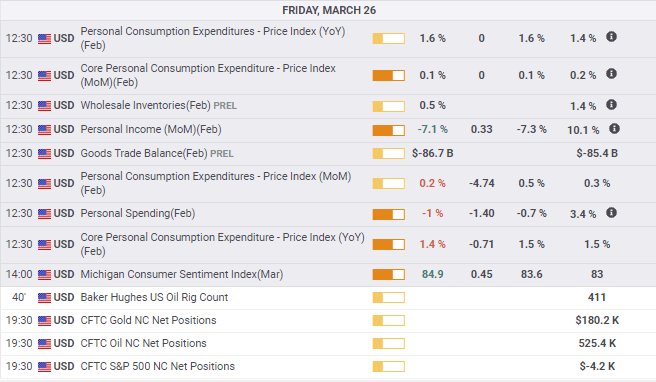The width and height of the screenshot is (656, 382).
Task: Click volatility bar for Michigan Consumer Sentiment
Action: pyautogui.click(x=389, y=275)
